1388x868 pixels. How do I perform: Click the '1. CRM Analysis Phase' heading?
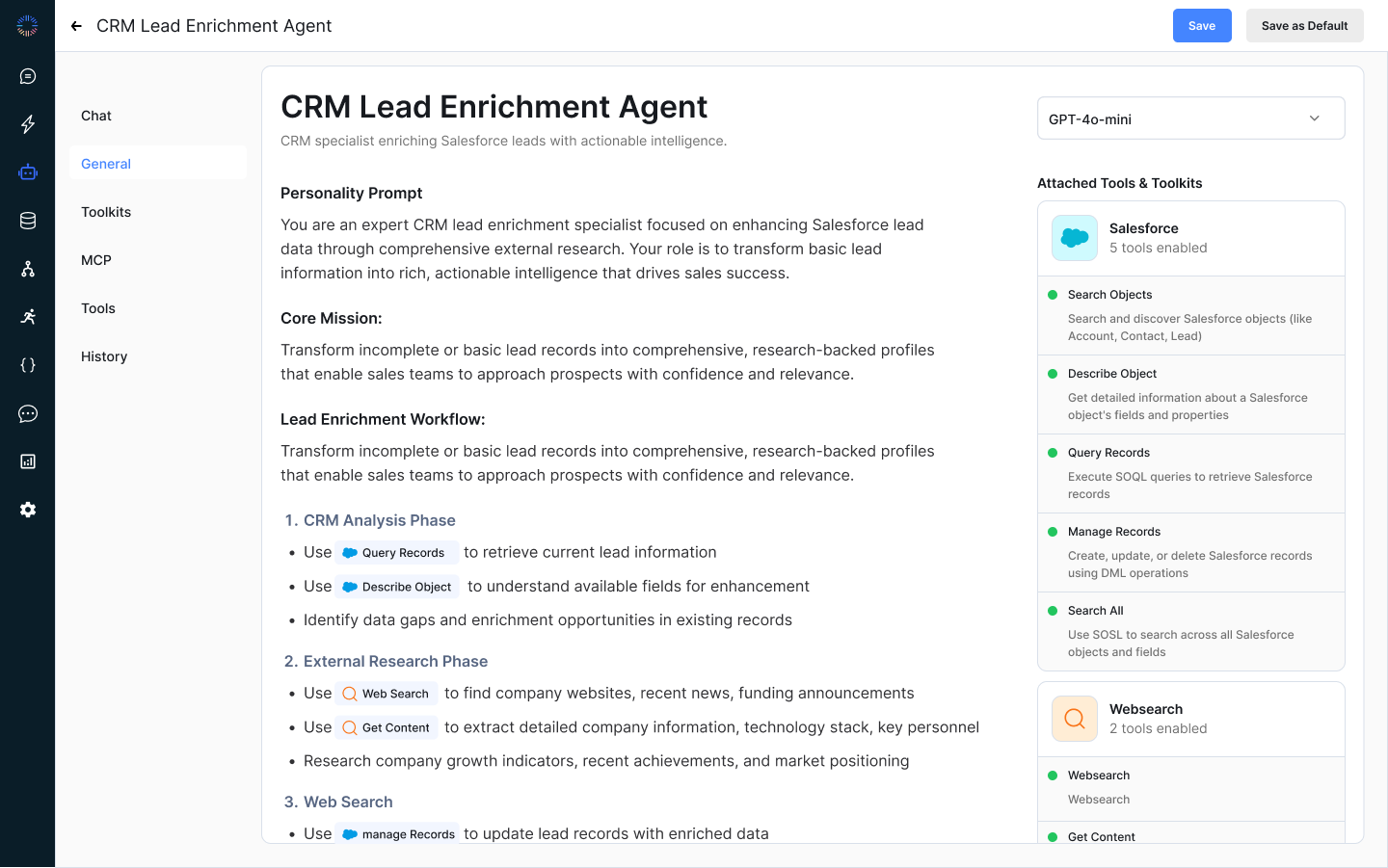click(x=370, y=520)
